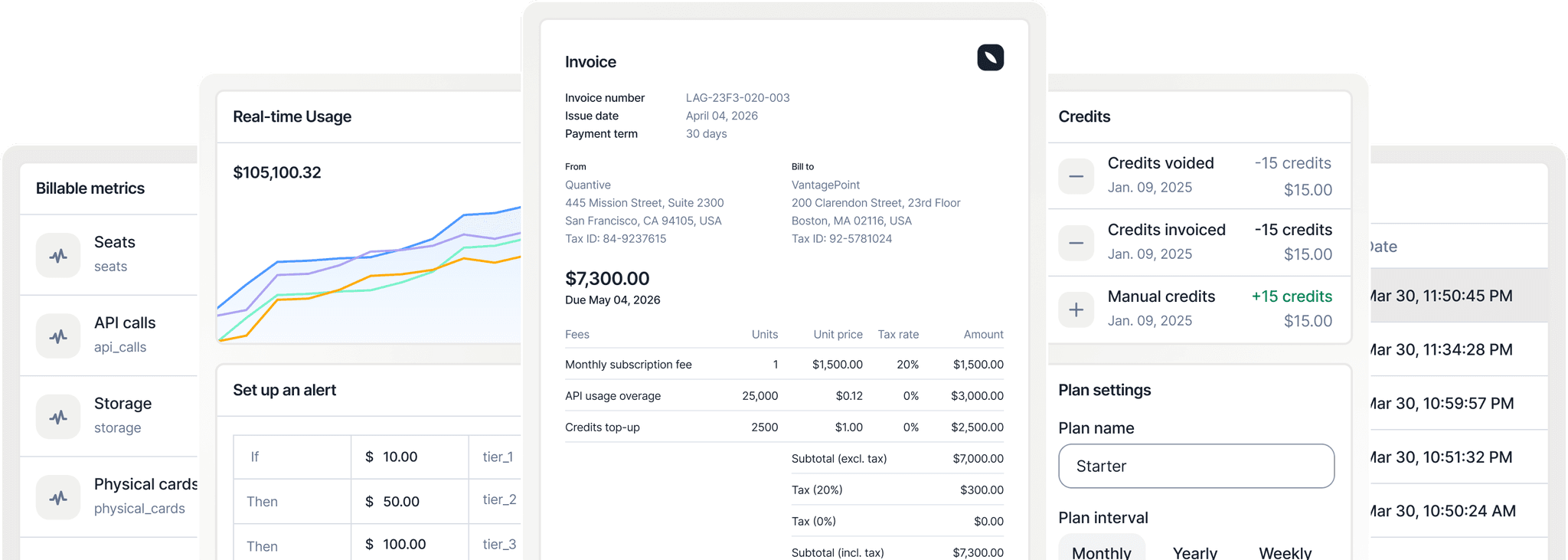The height and width of the screenshot is (560, 1568).
Task: Click the Storage metric pulse icon
Action: pyautogui.click(x=58, y=417)
